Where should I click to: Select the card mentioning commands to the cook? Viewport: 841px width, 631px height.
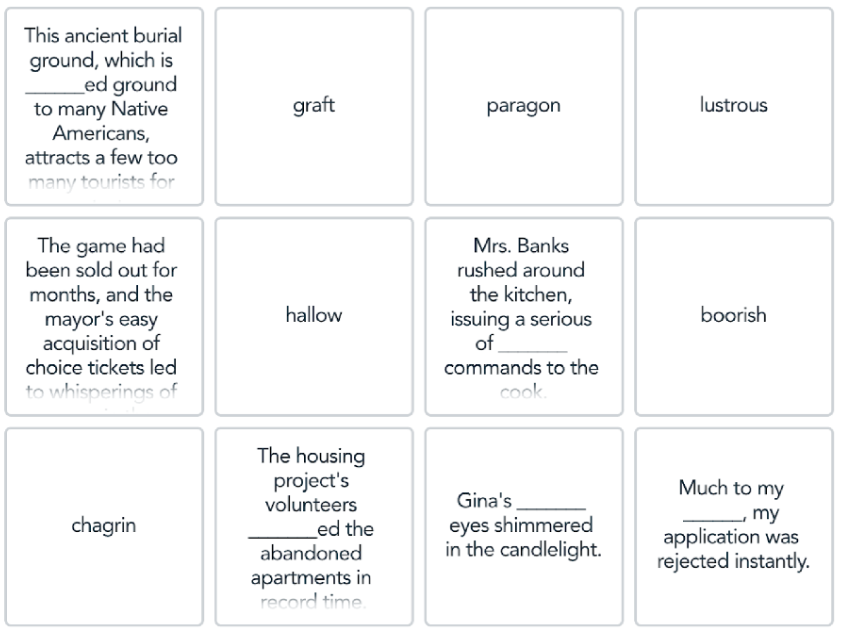click(x=523, y=315)
